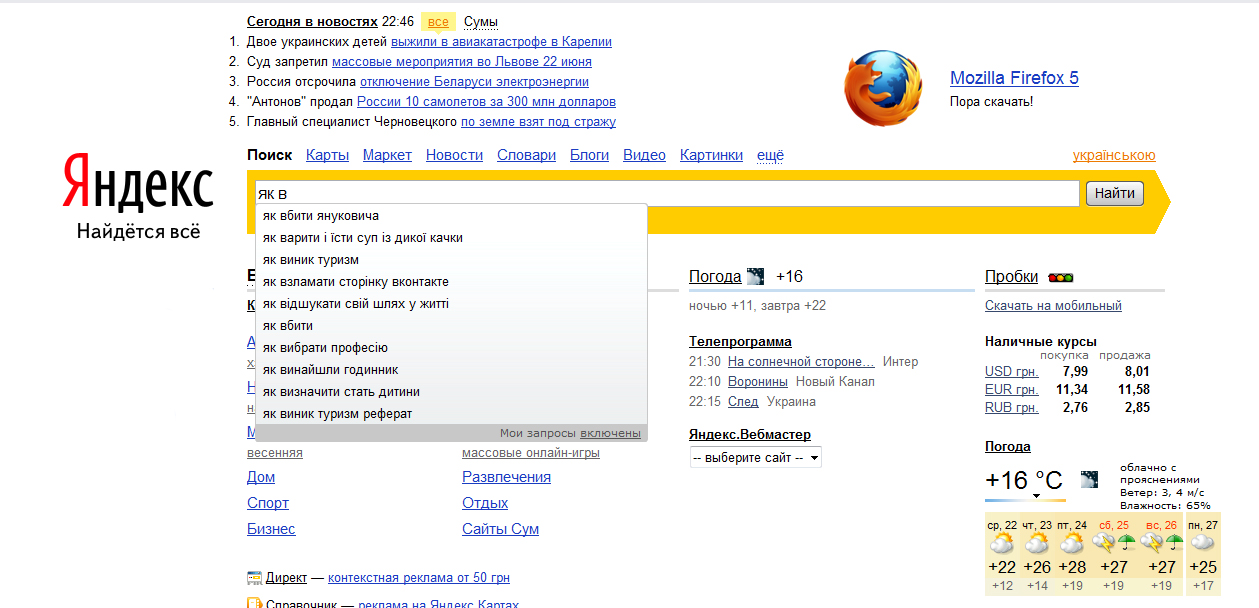Open news about мероприятия во Львове
1259x608 pixels.
(x=461, y=62)
